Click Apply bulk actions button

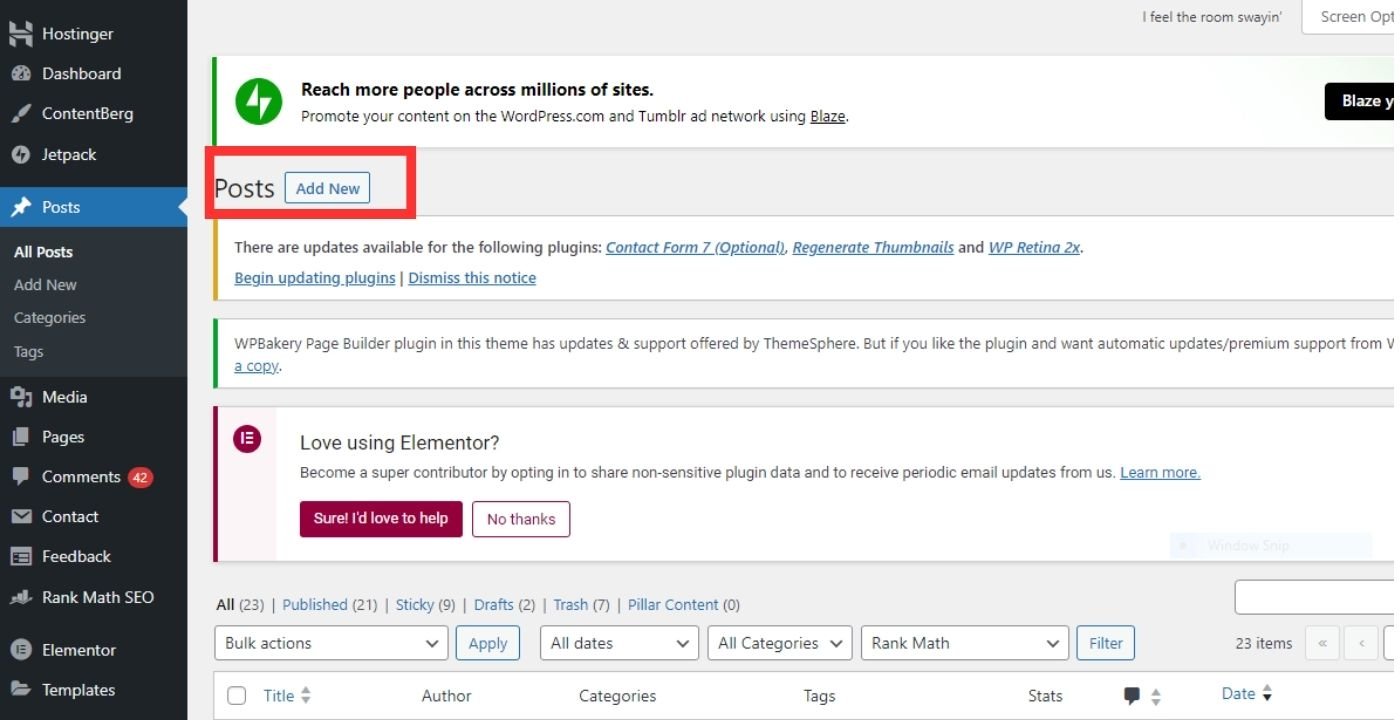(x=488, y=643)
